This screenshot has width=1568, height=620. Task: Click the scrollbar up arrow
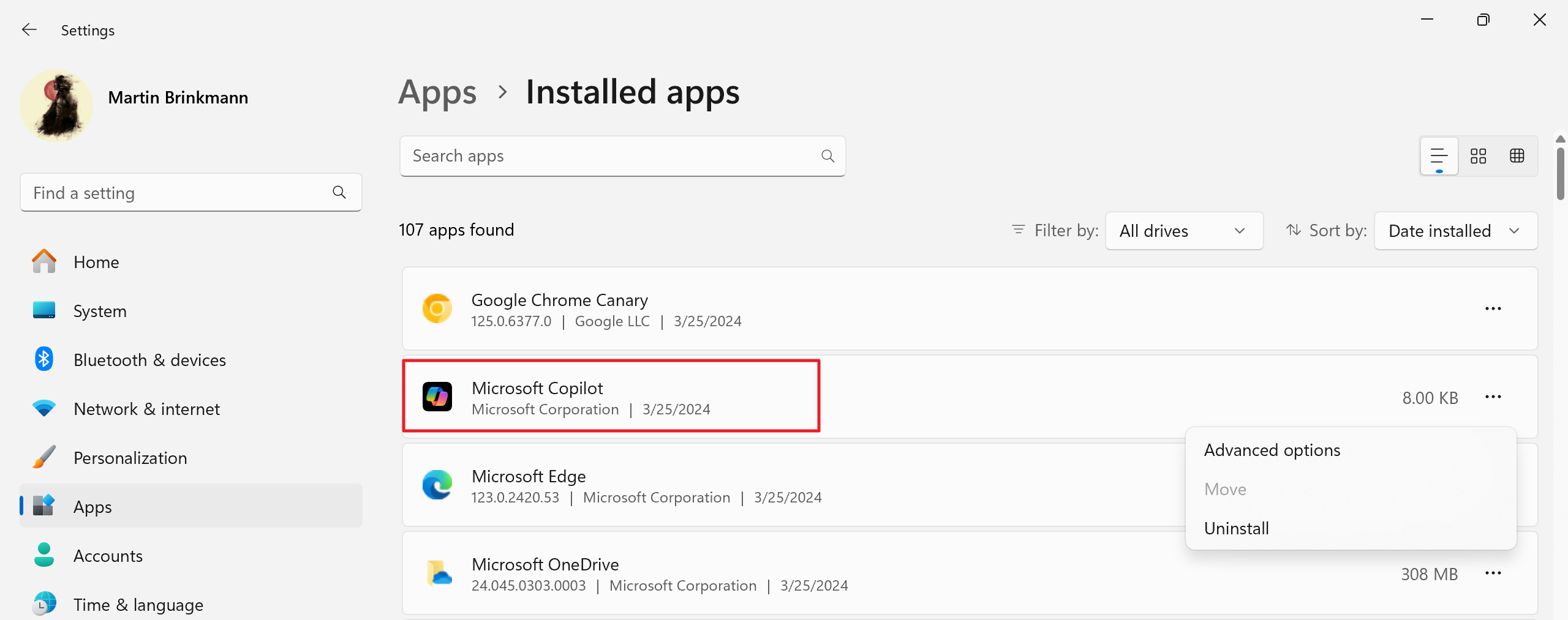[1560, 140]
